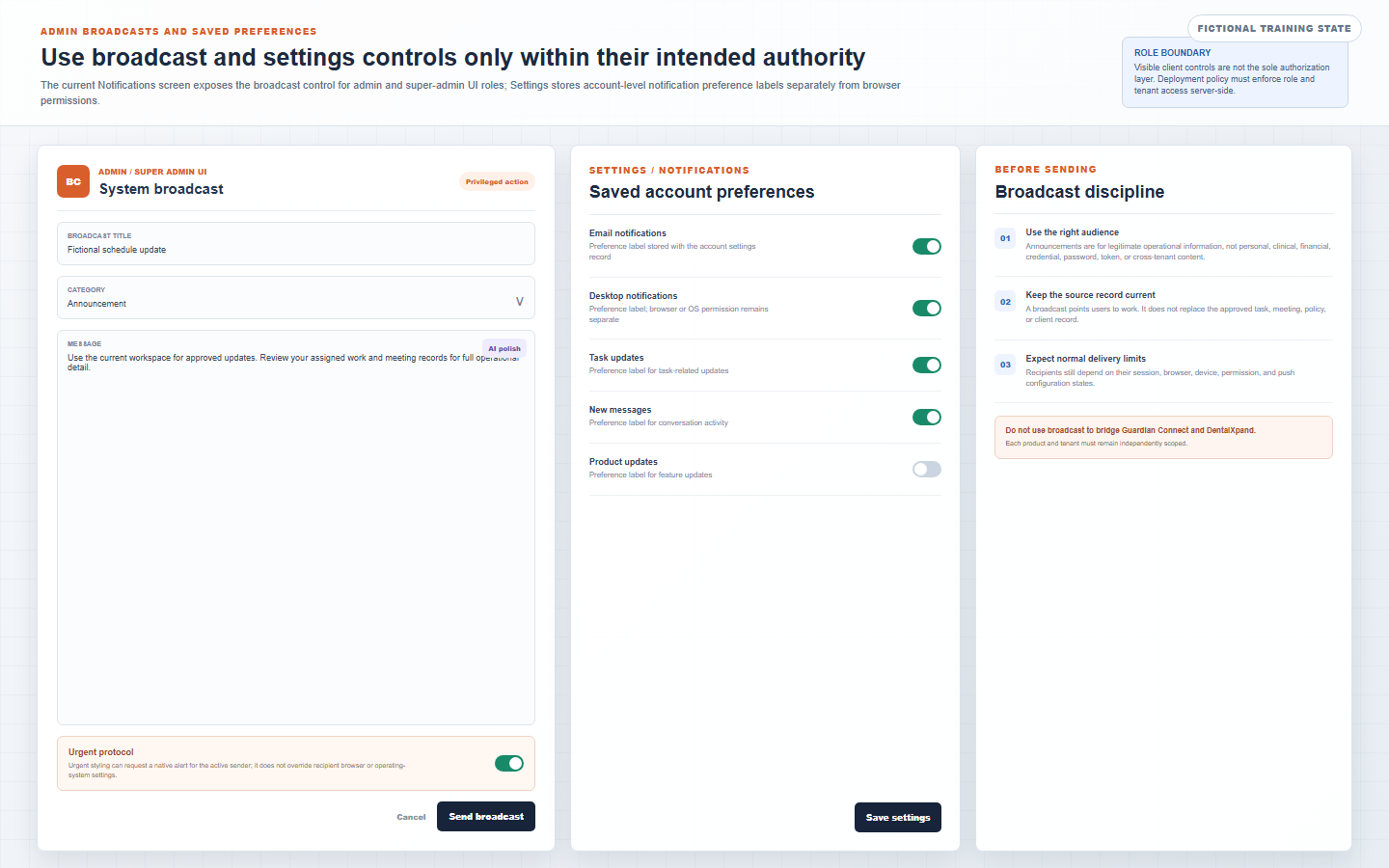Toggle New messages preference off

pyautogui.click(x=927, y=417)
